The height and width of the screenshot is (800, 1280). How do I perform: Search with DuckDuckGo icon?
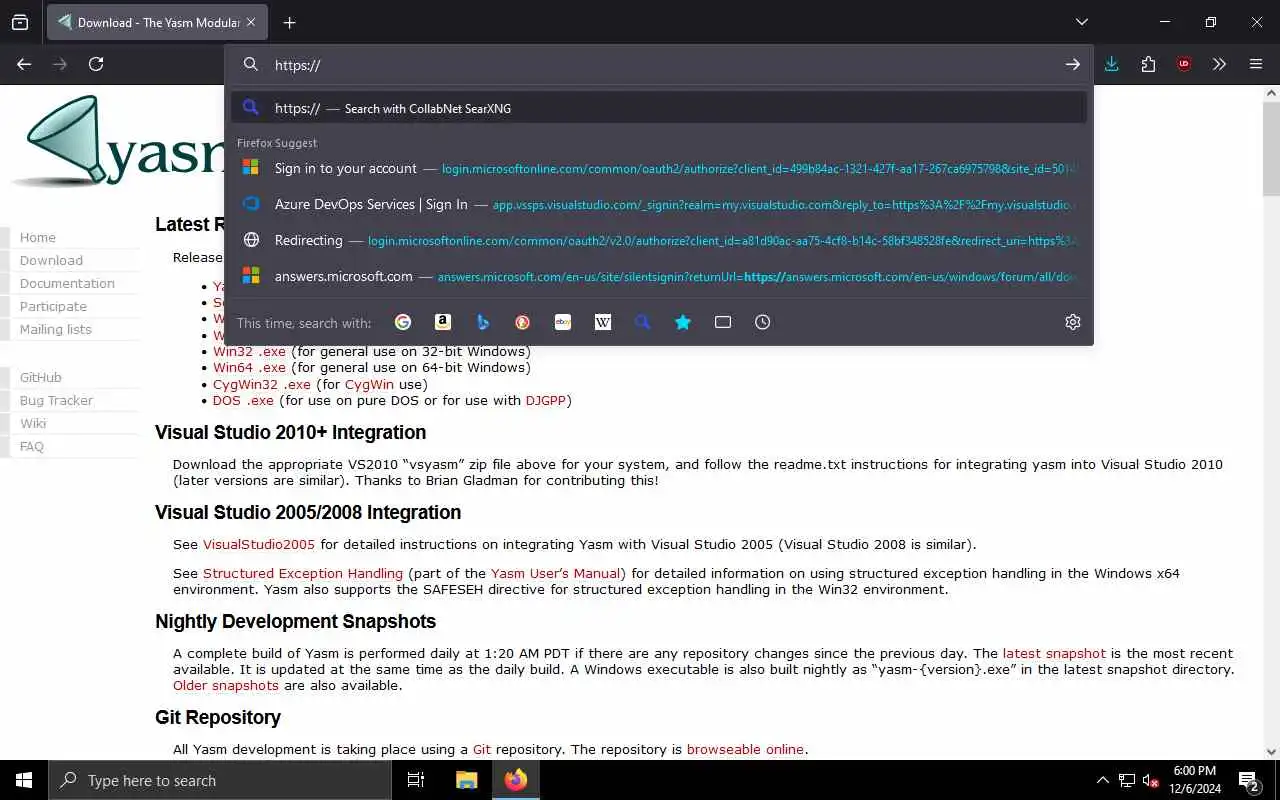(x=523, y=322)
